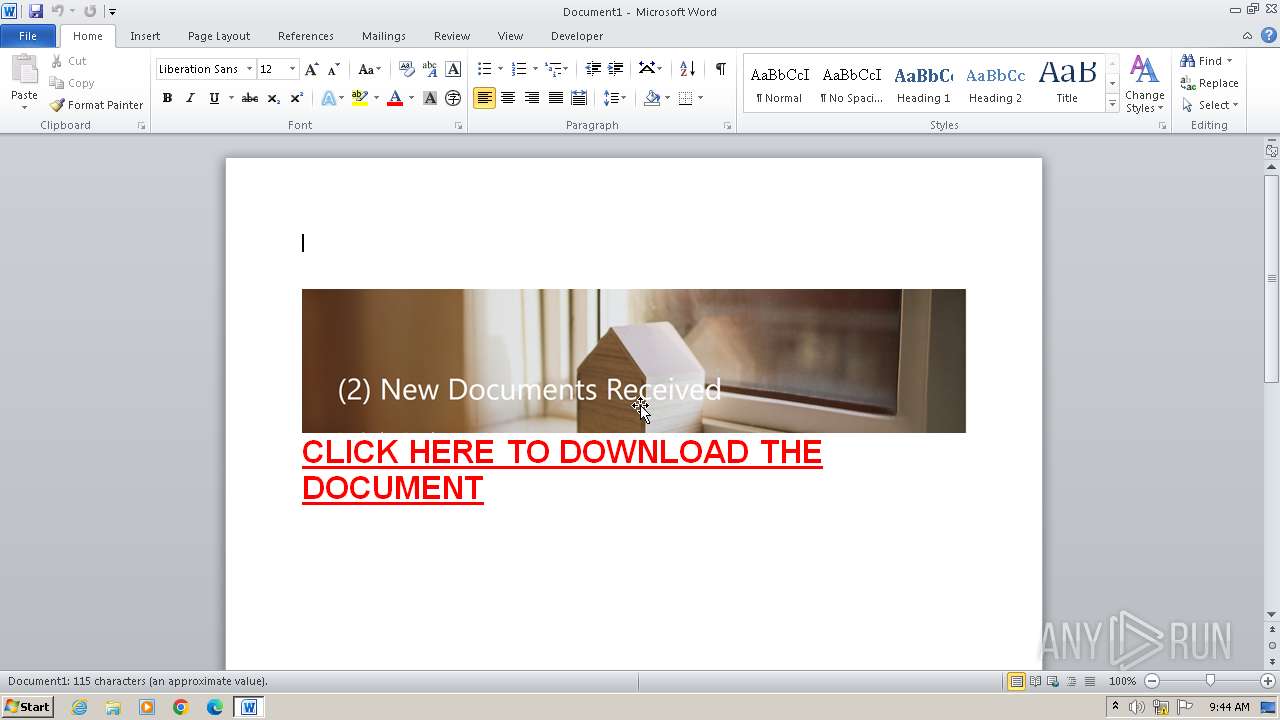Apply the Title style
The image size is (1280, 720).
click(x=1067, y=84)
